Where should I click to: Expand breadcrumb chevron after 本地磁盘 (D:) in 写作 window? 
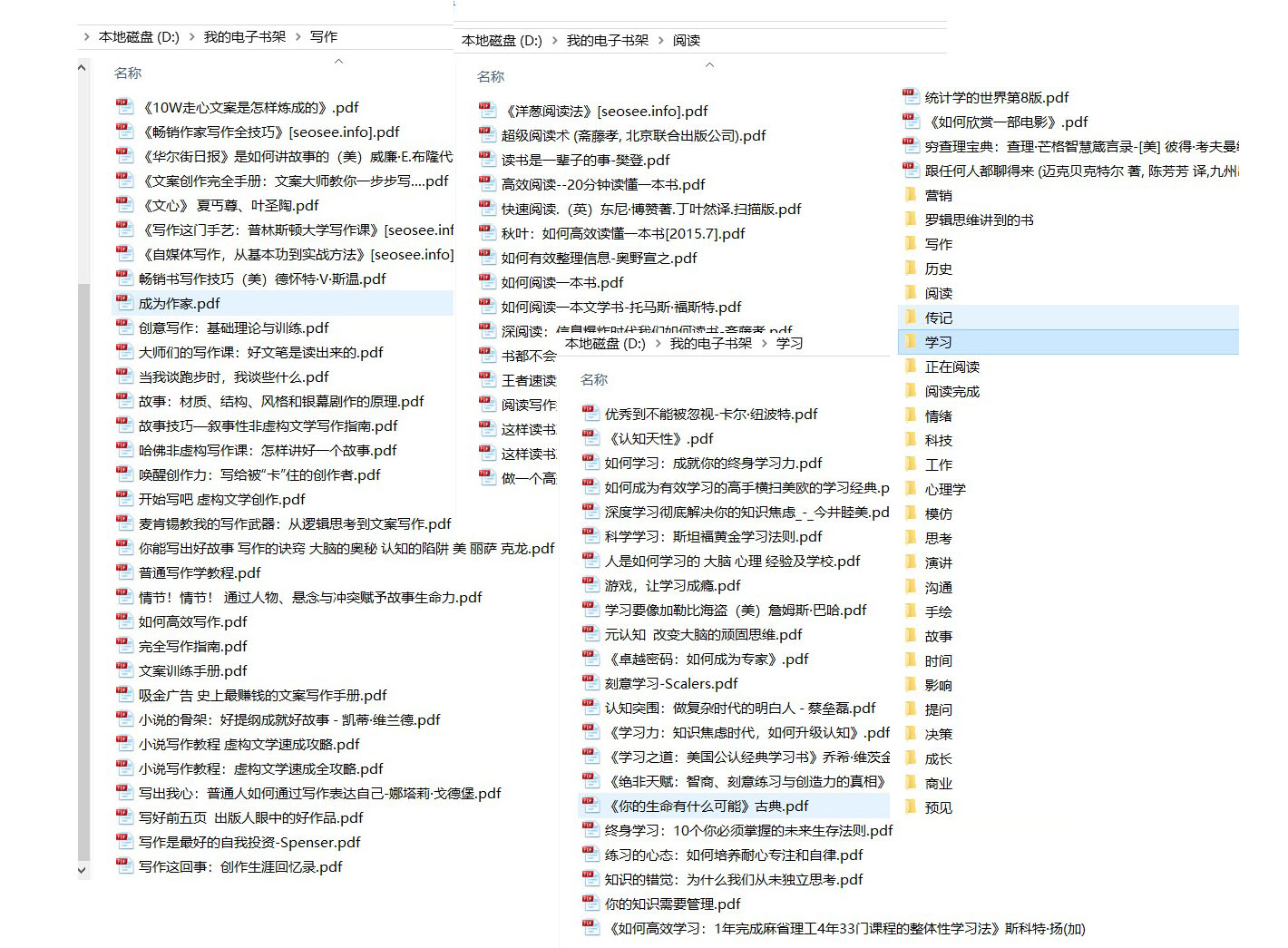tap(191, 37)
